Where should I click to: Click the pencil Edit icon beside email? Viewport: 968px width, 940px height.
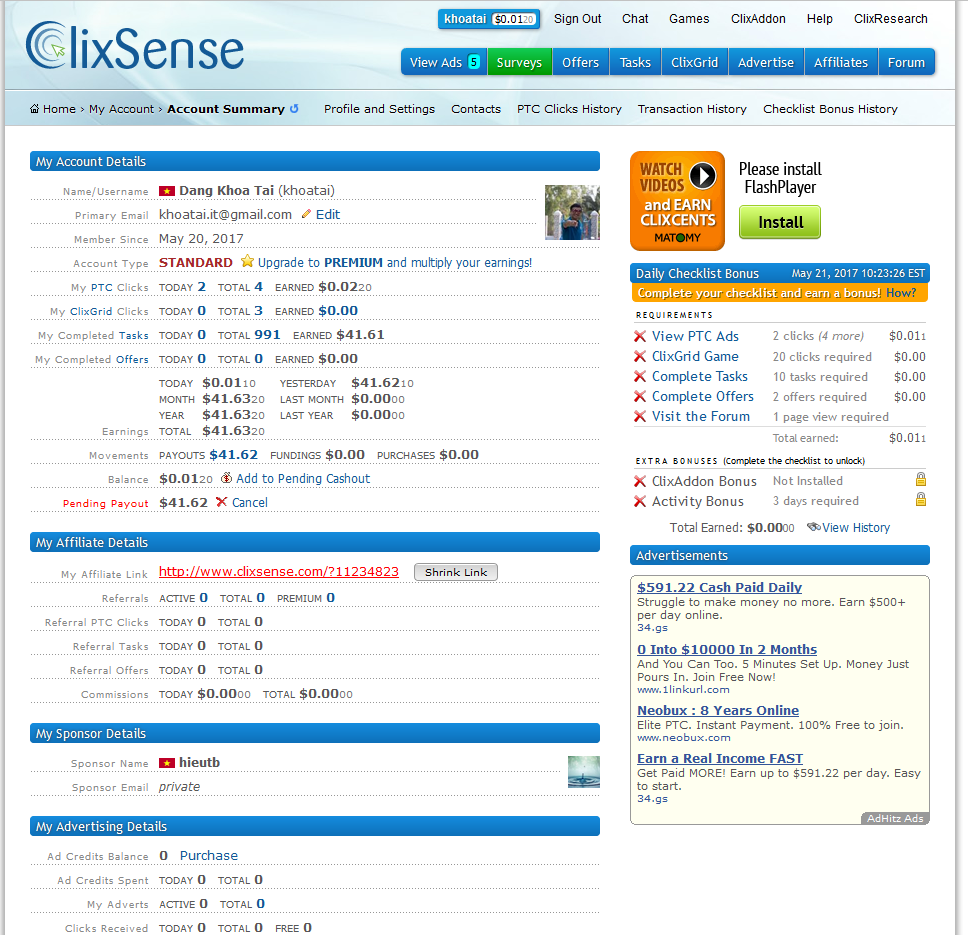306,214
